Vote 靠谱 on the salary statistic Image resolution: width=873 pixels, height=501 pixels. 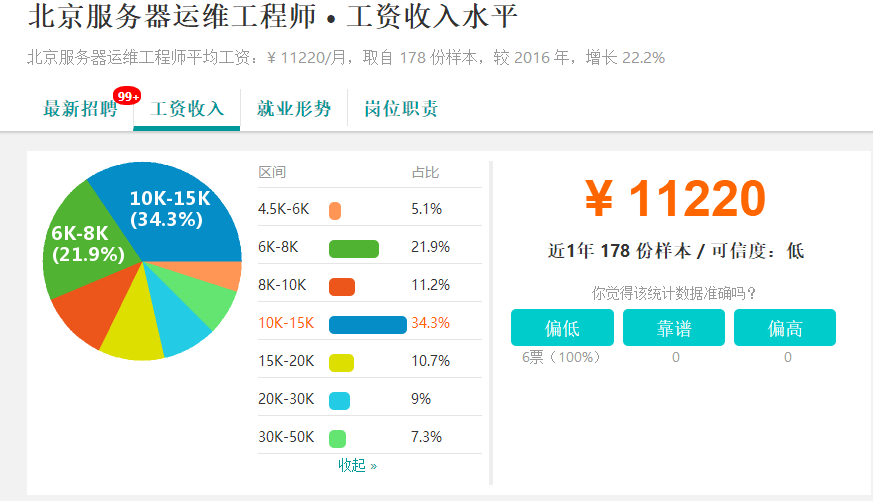click(x=674, y=328)
